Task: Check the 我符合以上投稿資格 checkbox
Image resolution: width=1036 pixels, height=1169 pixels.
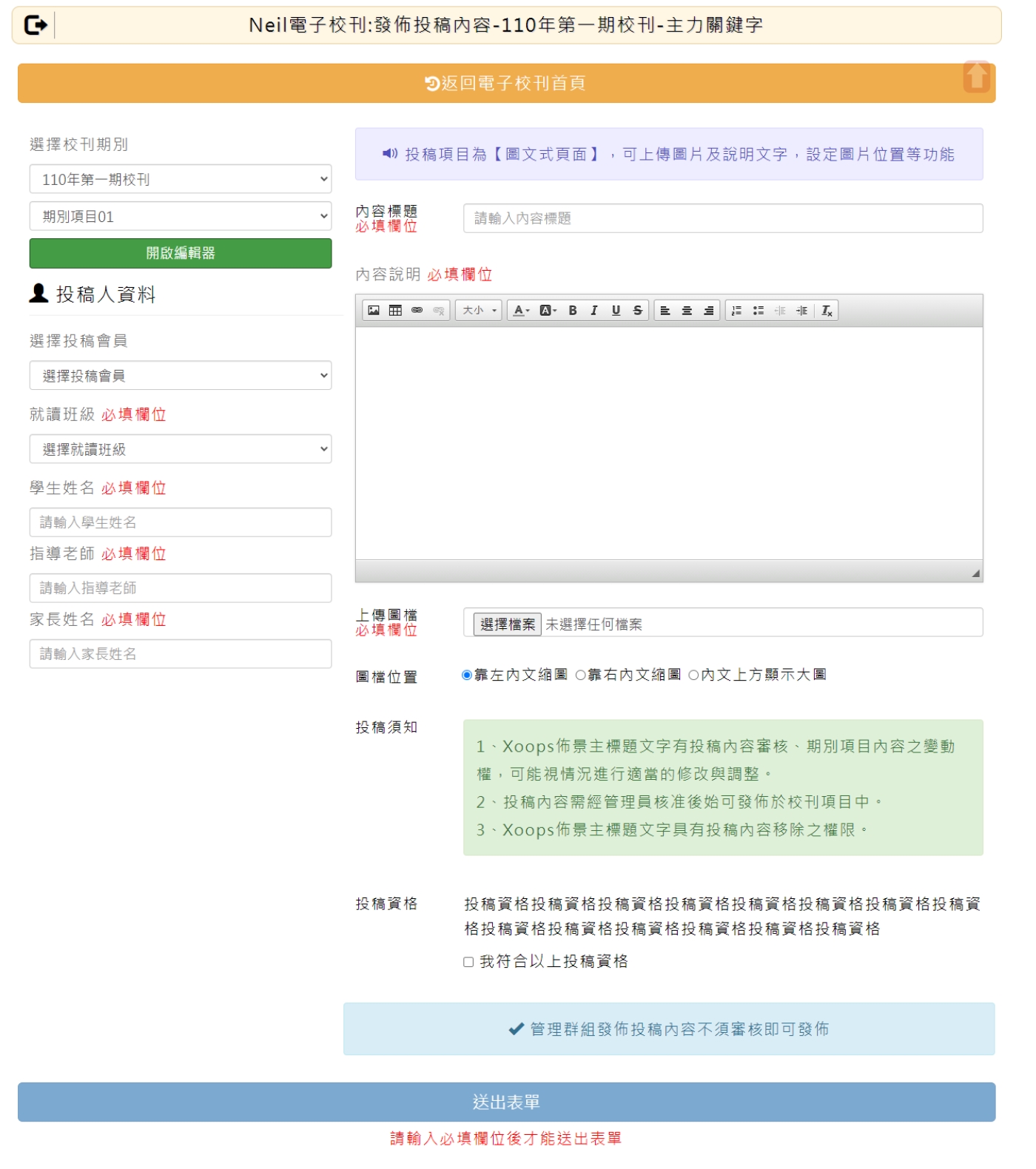Action: [x=468, y=962]
